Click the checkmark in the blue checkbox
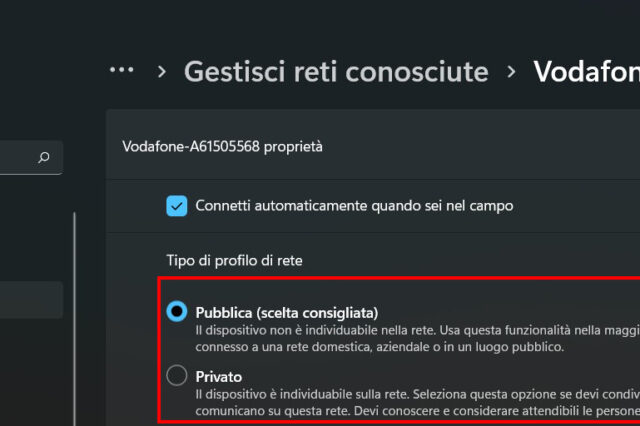The width and height of the screenshot is (640, 426). pyautogui.click(x=177, y=206)
